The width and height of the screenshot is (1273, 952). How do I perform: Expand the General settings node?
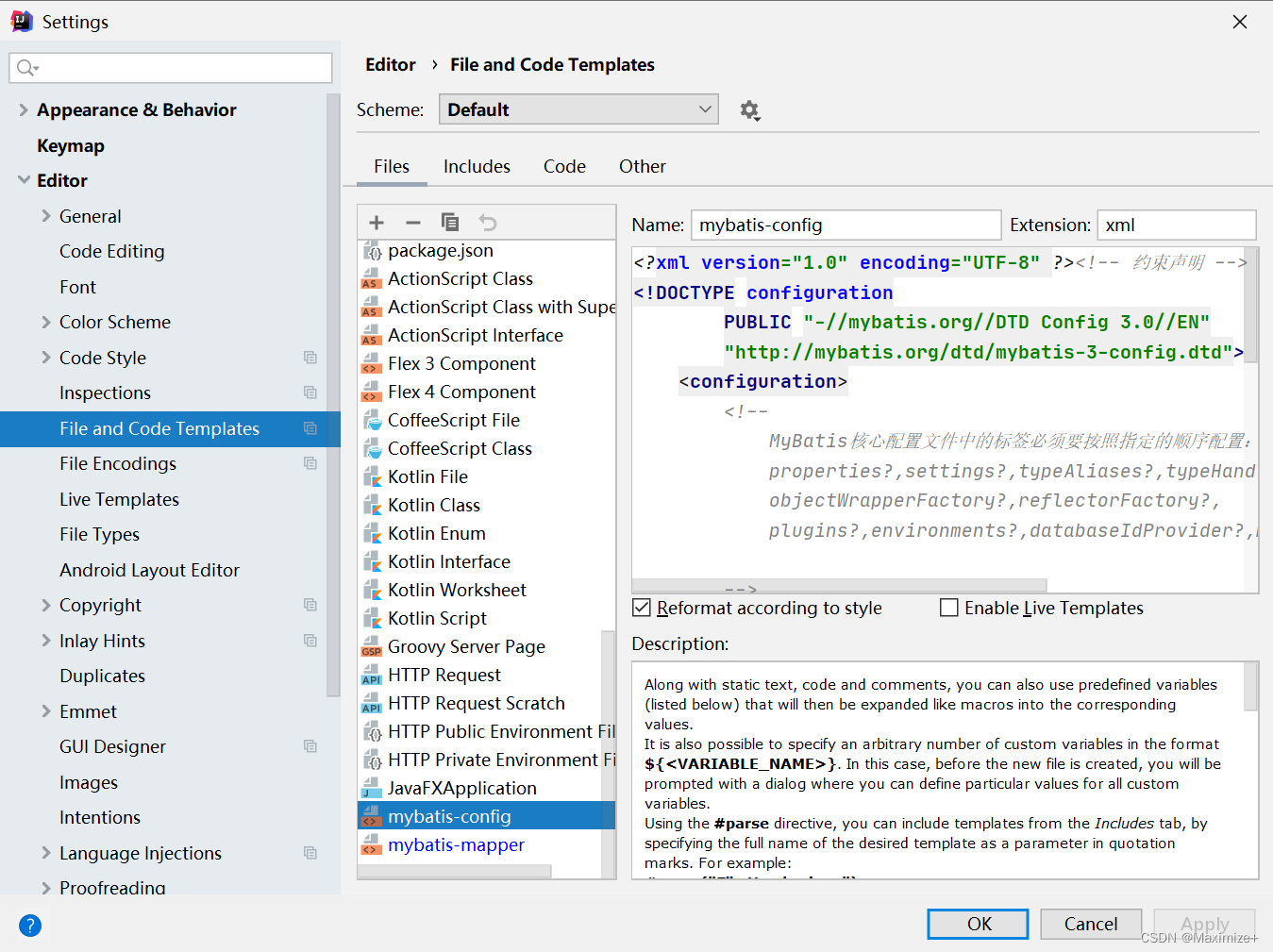[x=46, y=216]
